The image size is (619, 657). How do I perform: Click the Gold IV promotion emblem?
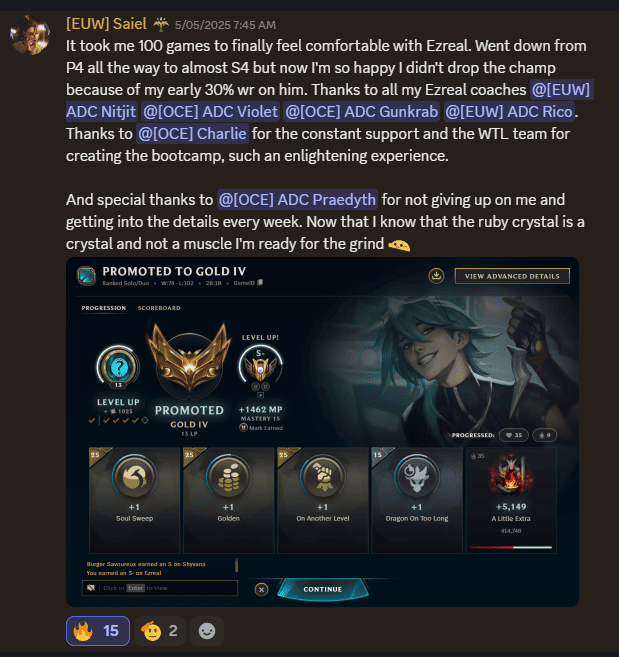(x=189, y=358)
